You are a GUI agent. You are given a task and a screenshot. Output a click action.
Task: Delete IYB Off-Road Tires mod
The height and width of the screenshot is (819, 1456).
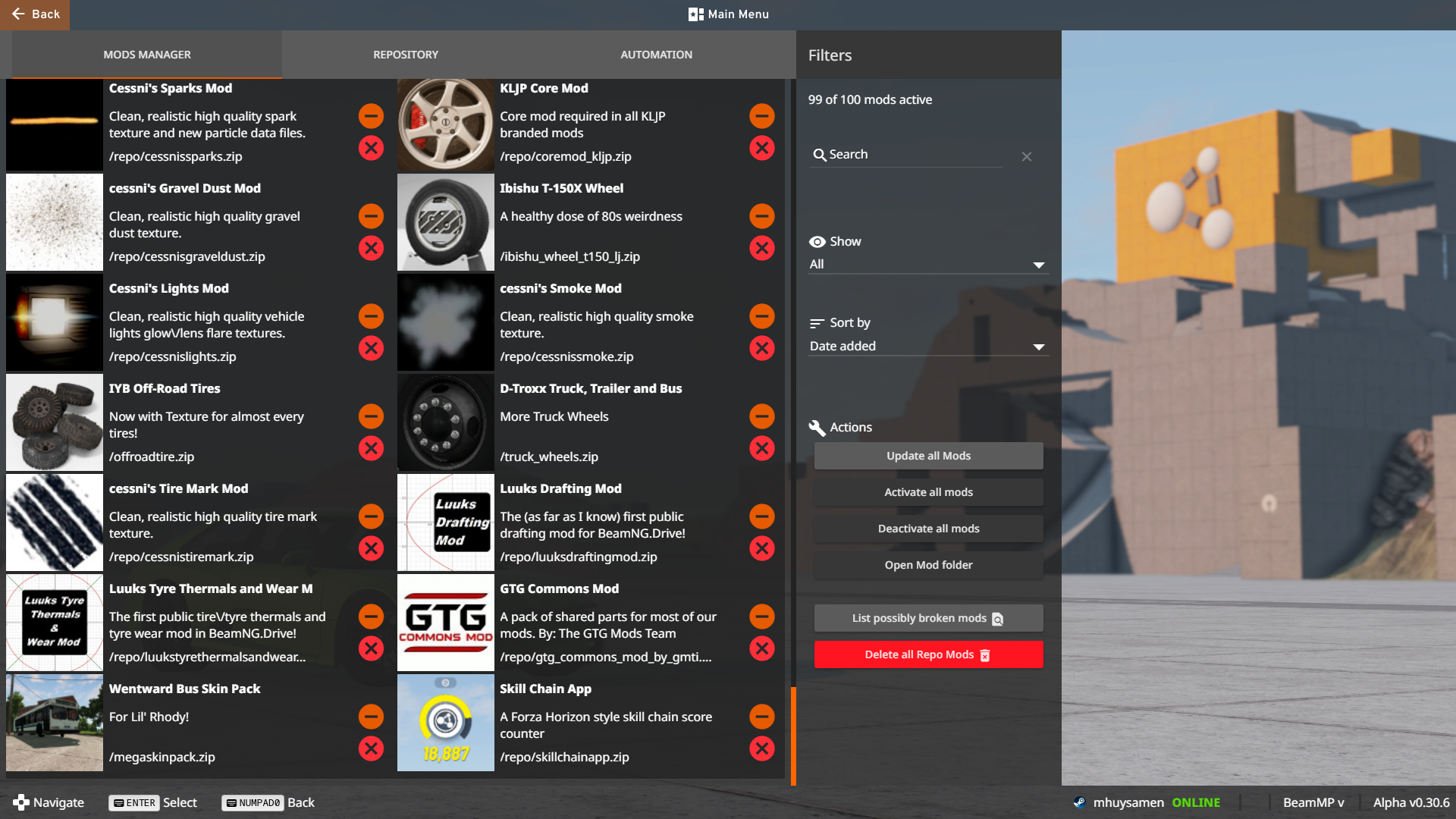pyautogui.click(x=371, y=448)
